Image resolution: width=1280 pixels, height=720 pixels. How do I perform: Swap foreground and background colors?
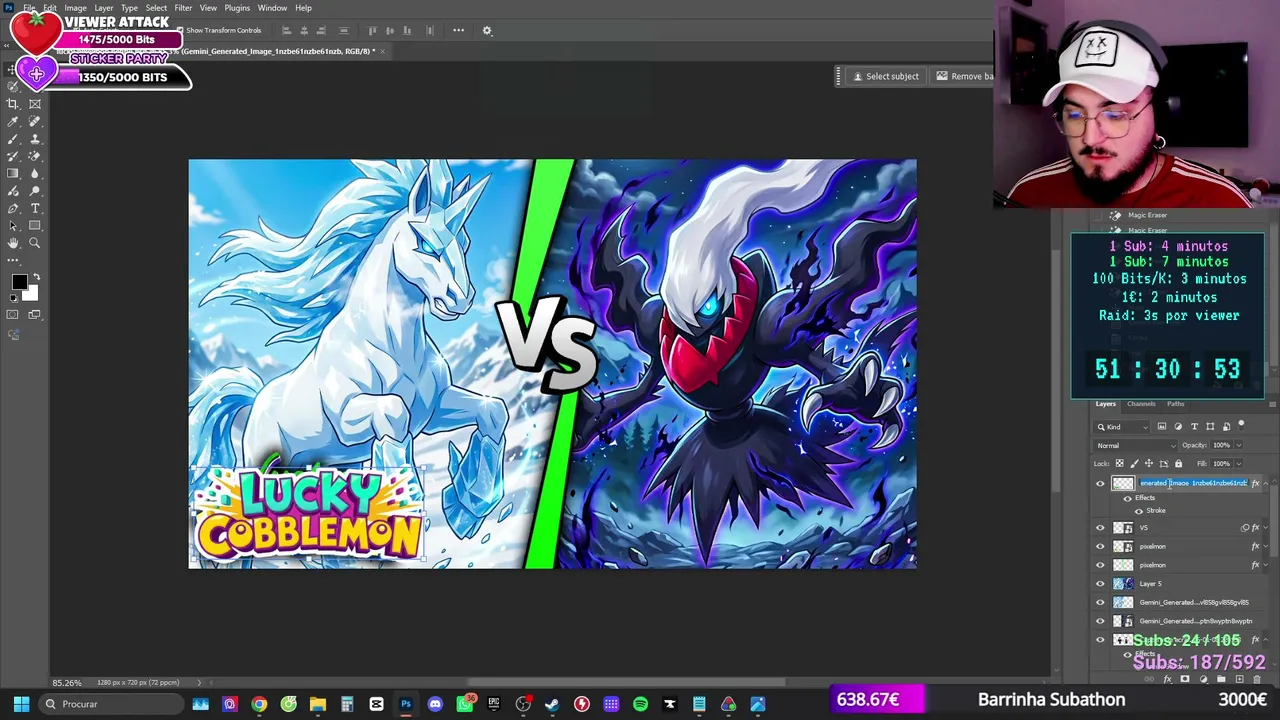tap(36, 278)
